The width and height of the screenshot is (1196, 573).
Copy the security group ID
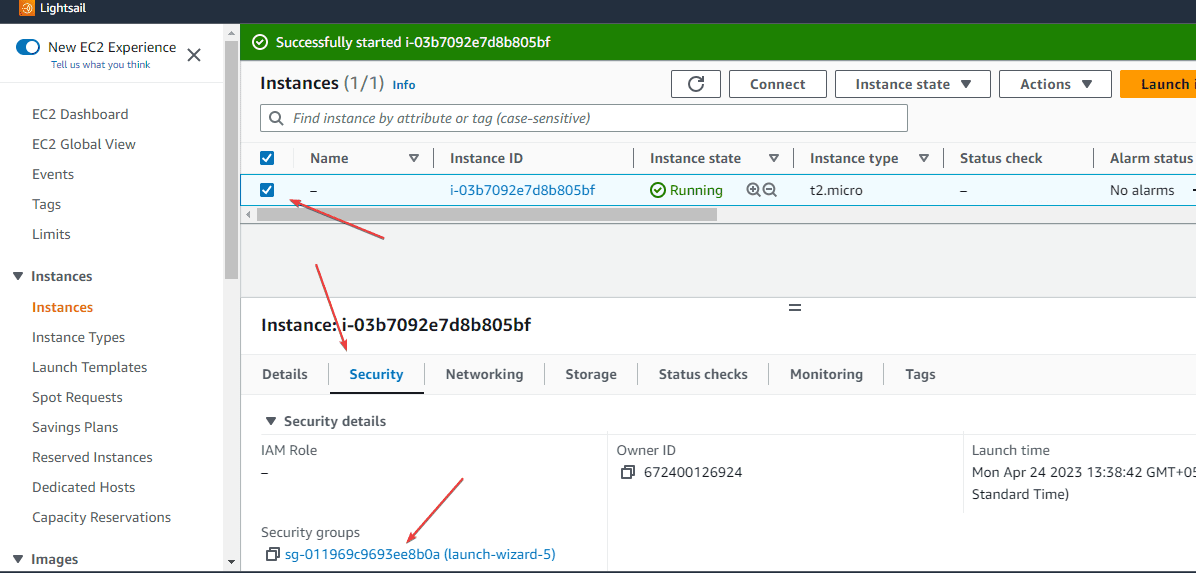(272, 555)
